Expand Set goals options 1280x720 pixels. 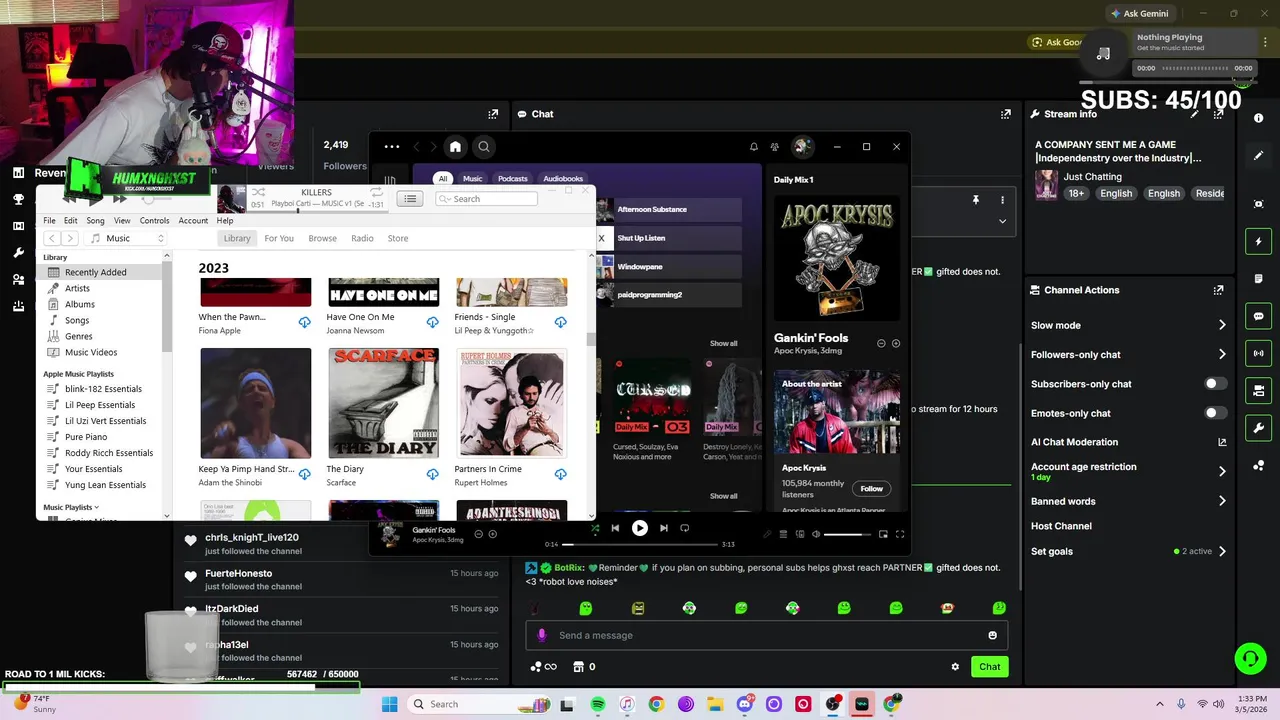(x=1222, y=551)
